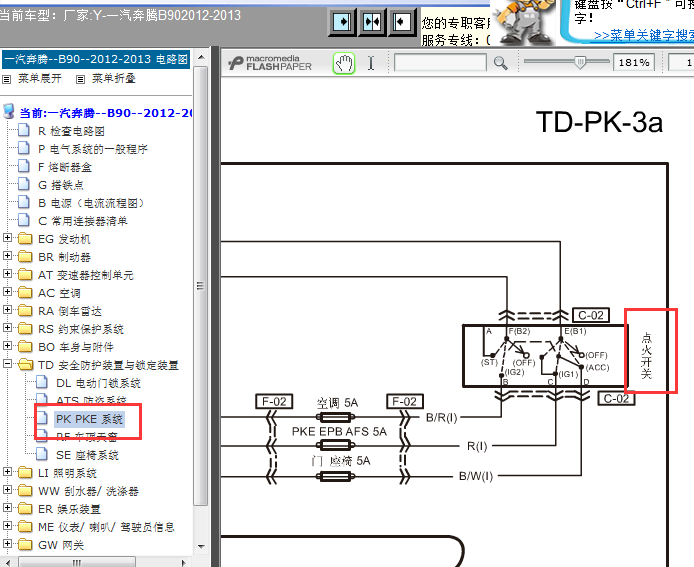This screenshot has width=694, height=567.
Task: Click the 菜单展开 link
Action: pyautogui.click(x=39, y=79)
